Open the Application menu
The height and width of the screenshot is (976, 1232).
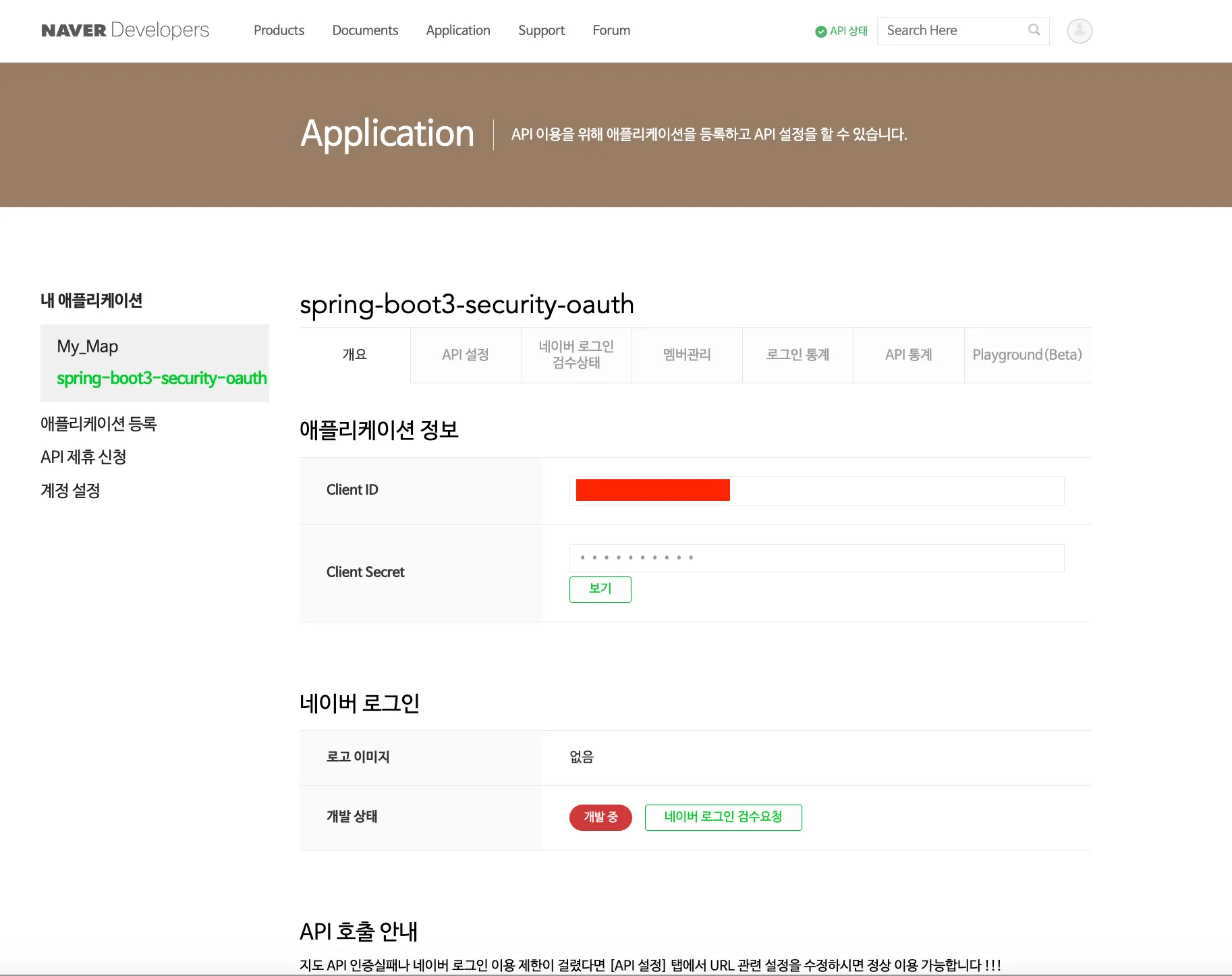(x=458, y=30)
